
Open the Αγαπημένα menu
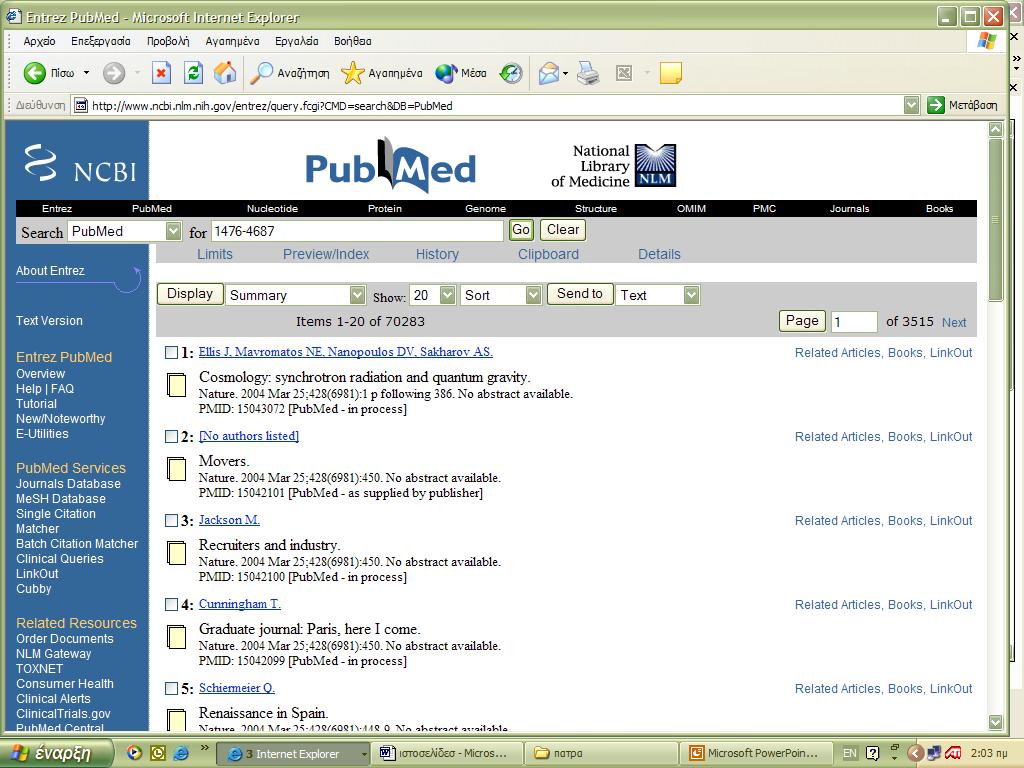pyautogui.click(x=232, y=41)
